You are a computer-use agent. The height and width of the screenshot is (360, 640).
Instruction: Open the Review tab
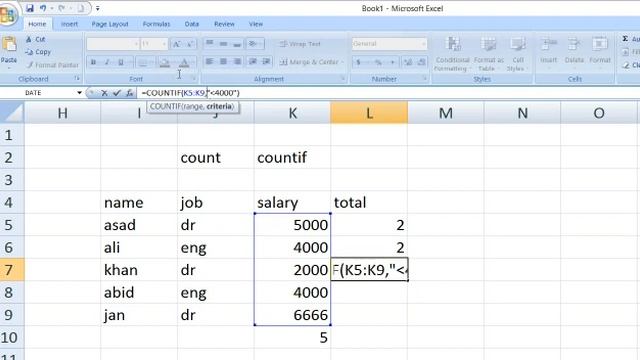pos(224,24)
